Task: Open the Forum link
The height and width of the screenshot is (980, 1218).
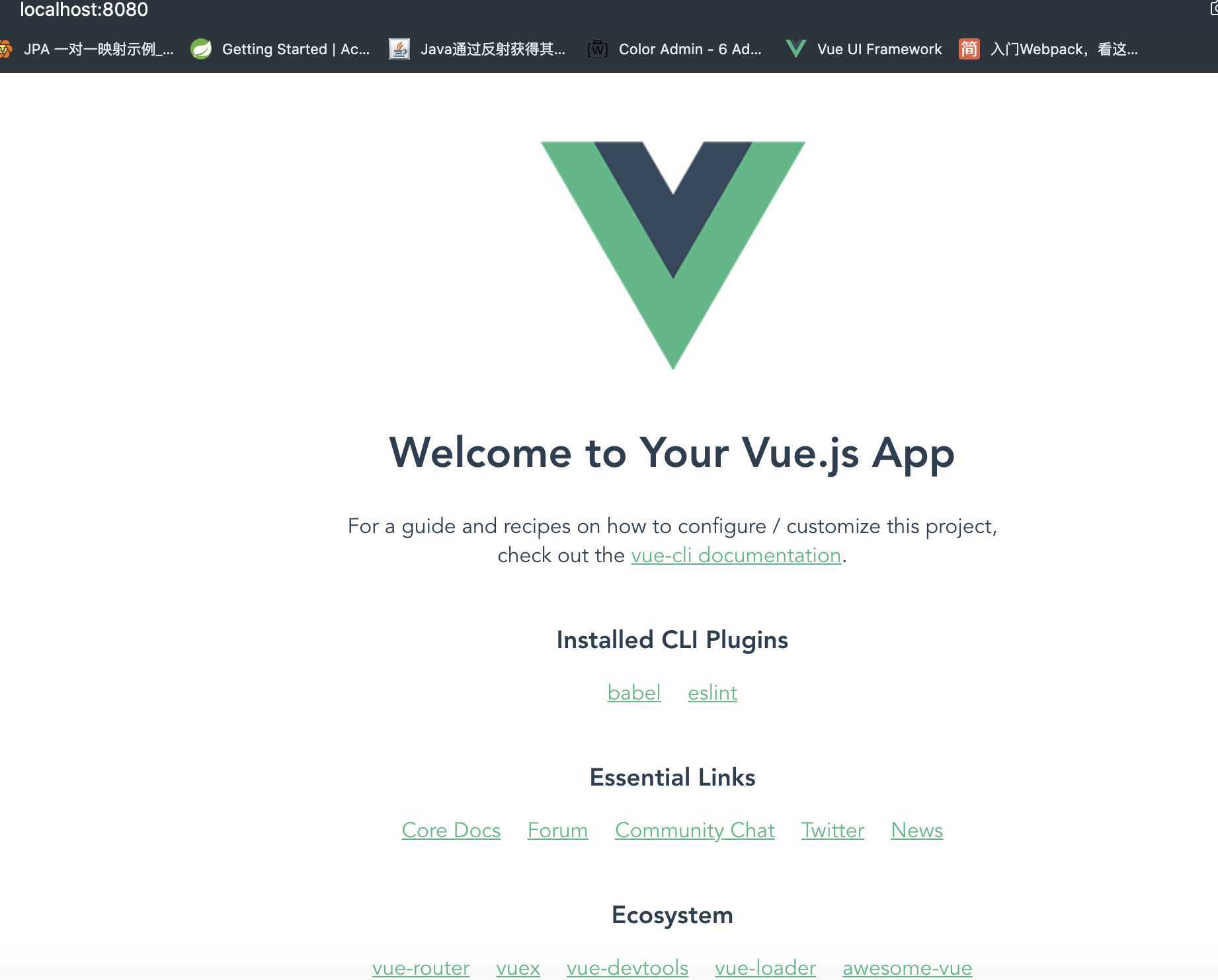Action: coord(557,830)
